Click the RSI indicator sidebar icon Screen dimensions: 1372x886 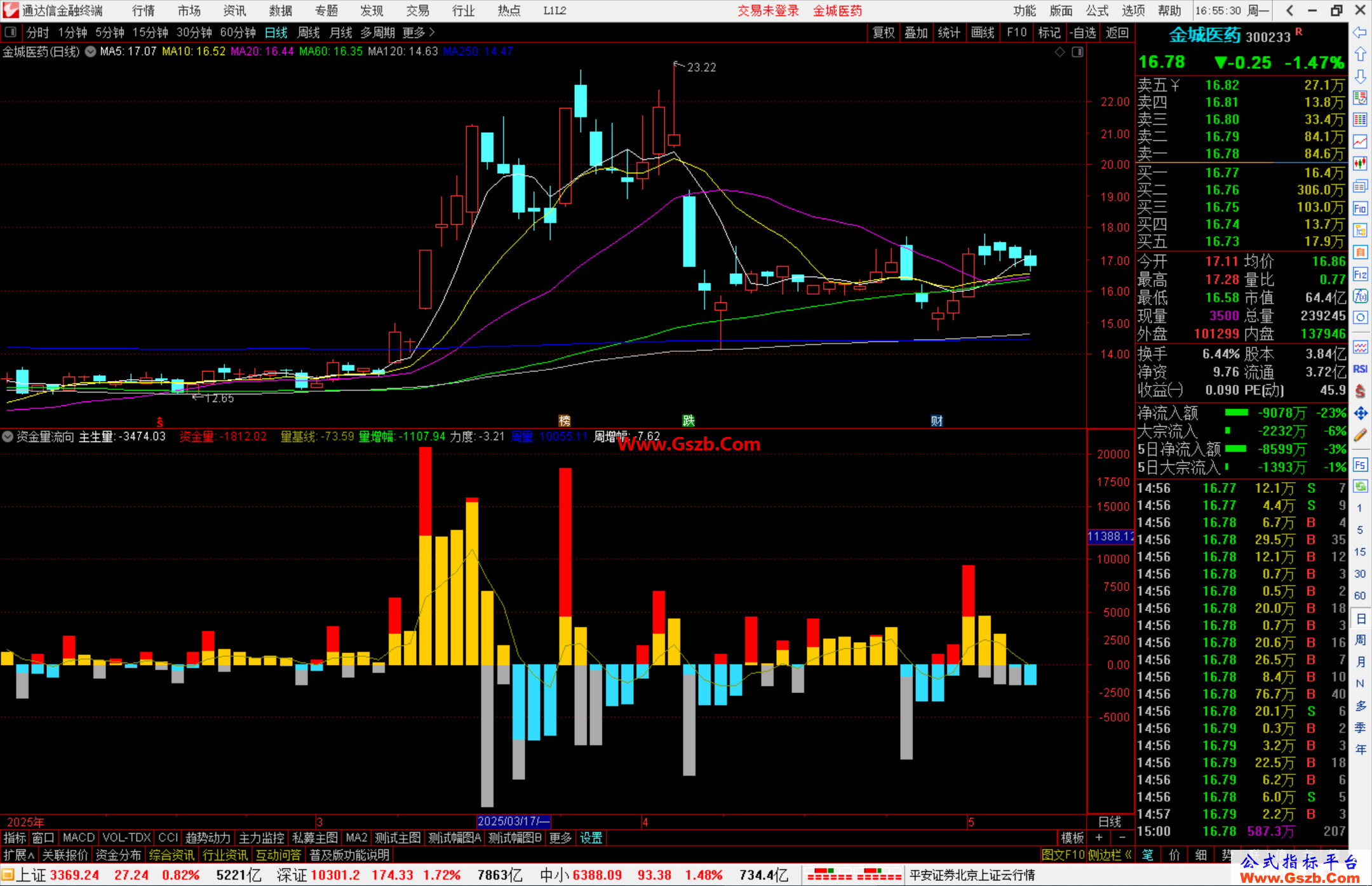(x=1360, y=369)
